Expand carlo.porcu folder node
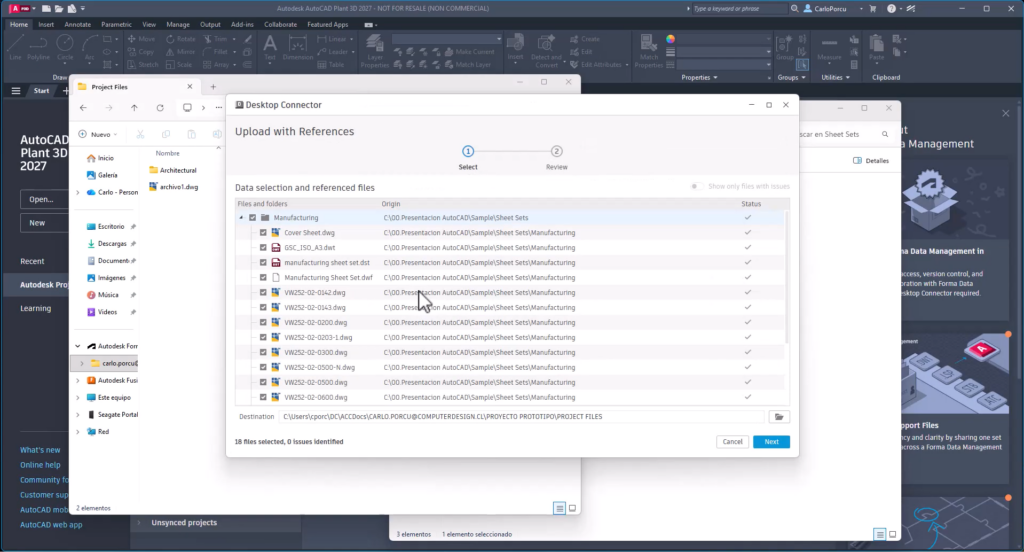The width and height of the screenshot is (1024, 552). (x=82, y=363)
